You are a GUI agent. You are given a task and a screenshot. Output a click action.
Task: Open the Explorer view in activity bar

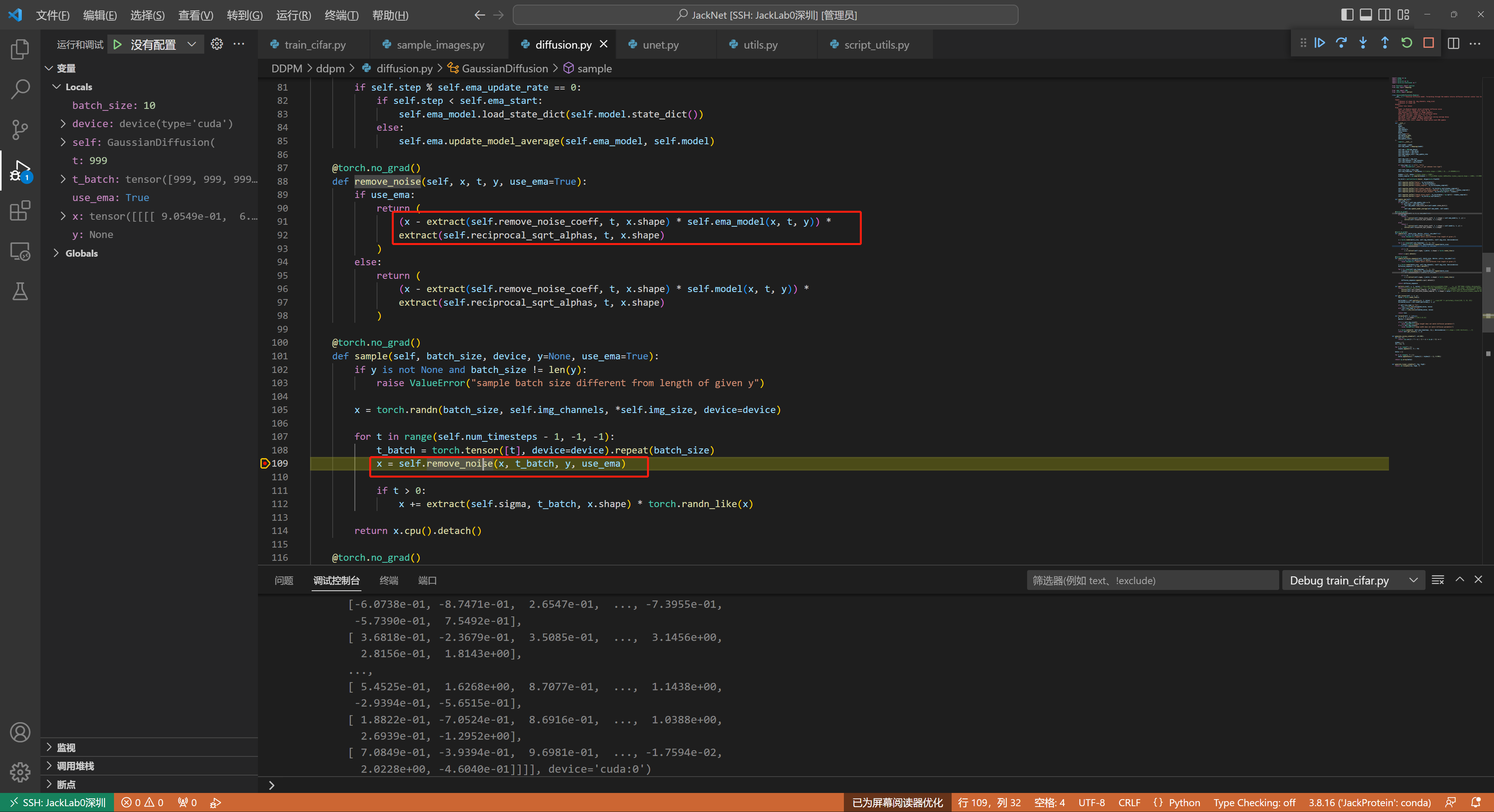(x=20, y=49)
